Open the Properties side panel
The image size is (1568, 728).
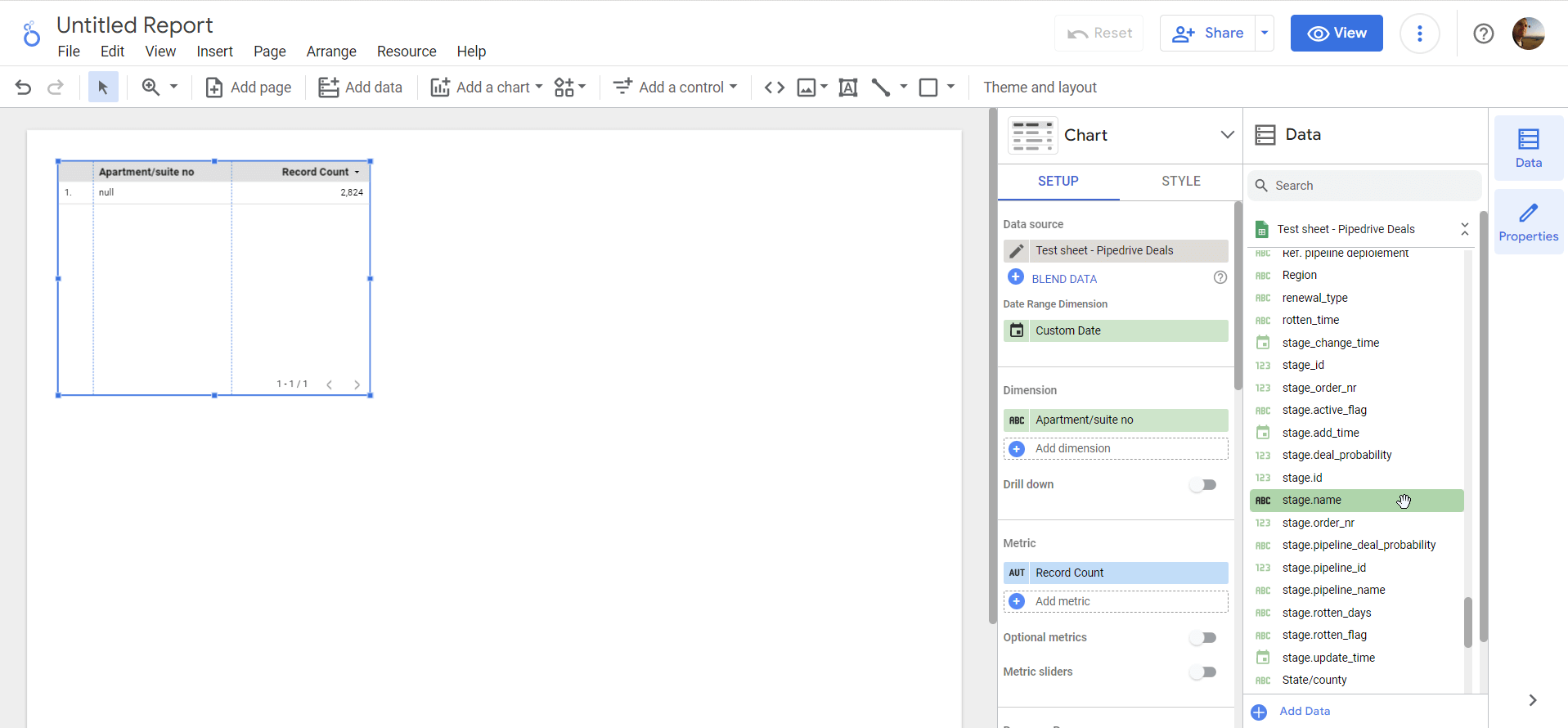click(x=1528, y=222)
